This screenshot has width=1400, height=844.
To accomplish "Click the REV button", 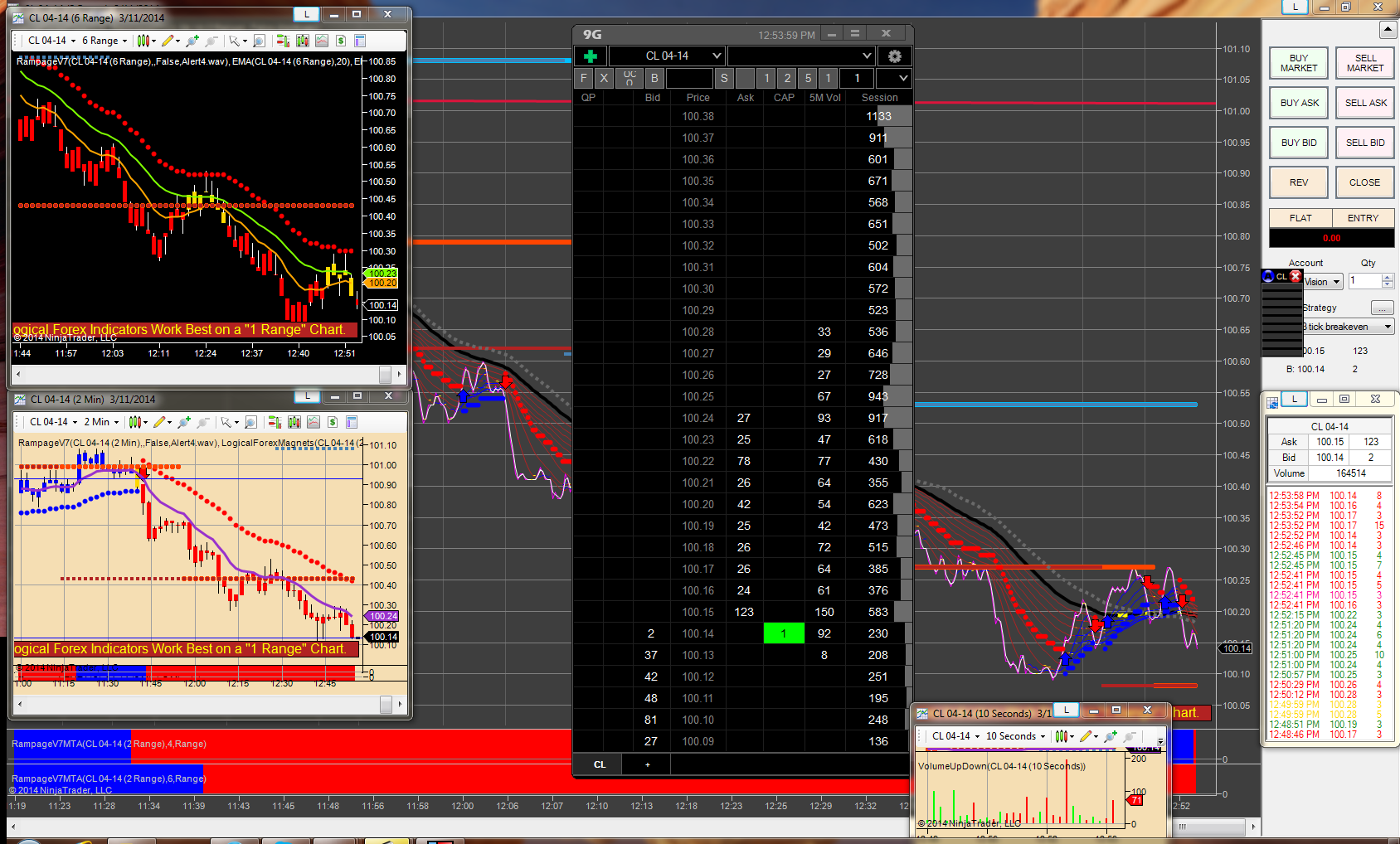I will coord(1299,182).
